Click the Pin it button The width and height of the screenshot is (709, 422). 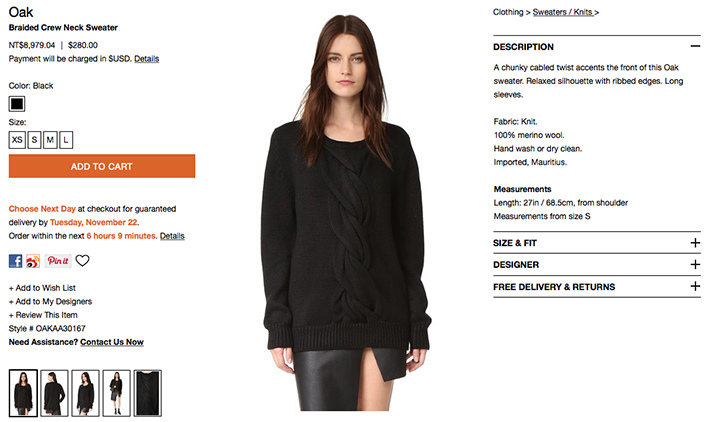tap(58, 261)
